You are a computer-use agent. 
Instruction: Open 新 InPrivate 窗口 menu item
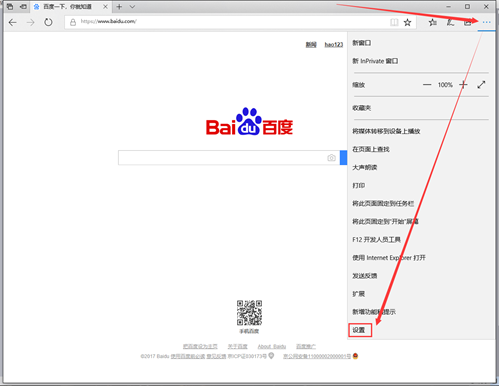(375, 61)
